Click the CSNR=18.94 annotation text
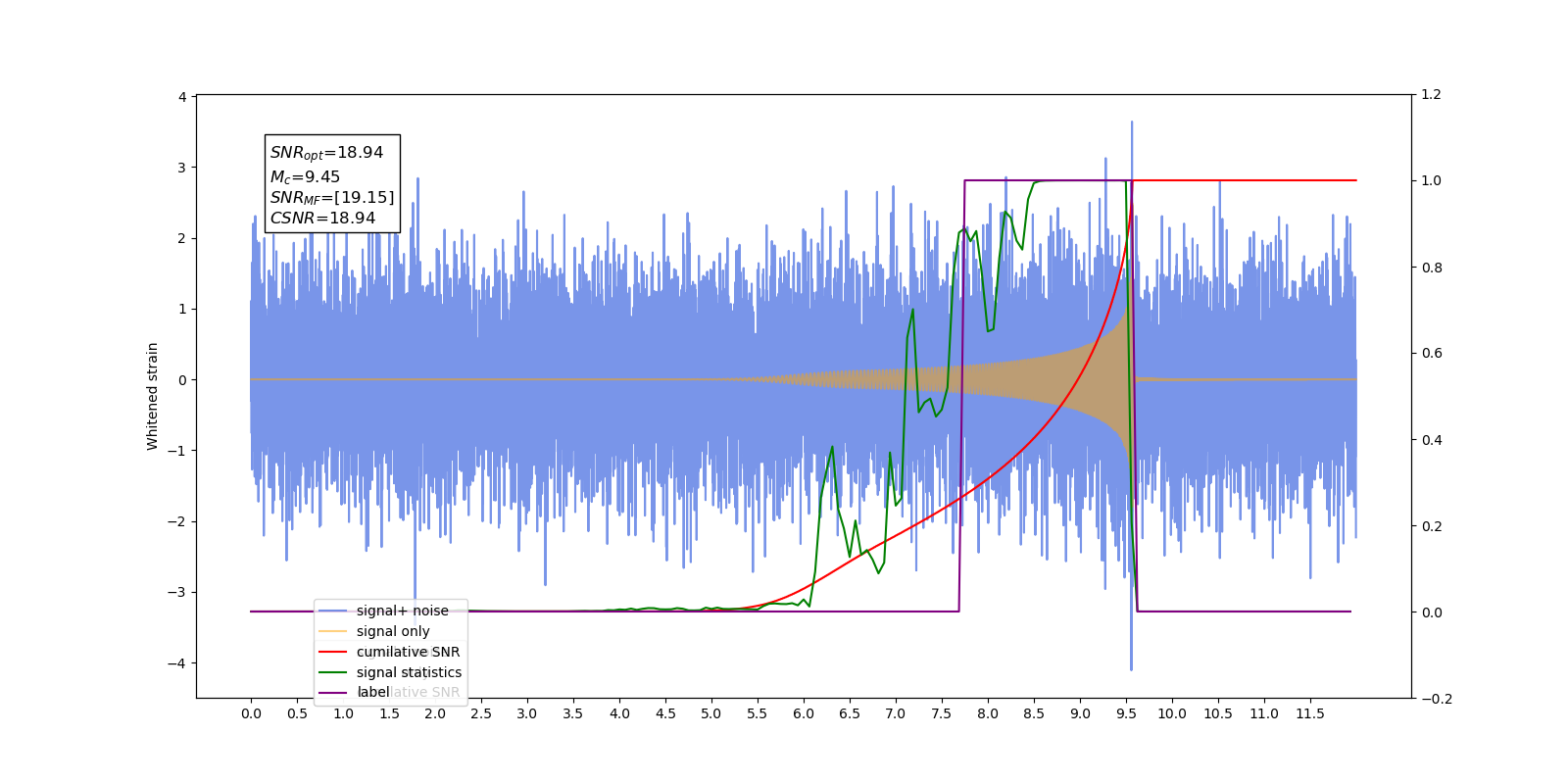This screenshot has width=1568, height=784. (323, 219)
